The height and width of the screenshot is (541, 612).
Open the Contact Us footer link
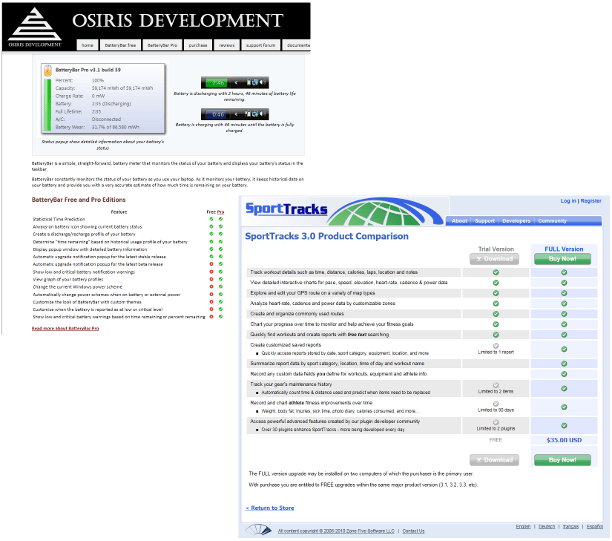pyautogui.click(x=413, y=531)
